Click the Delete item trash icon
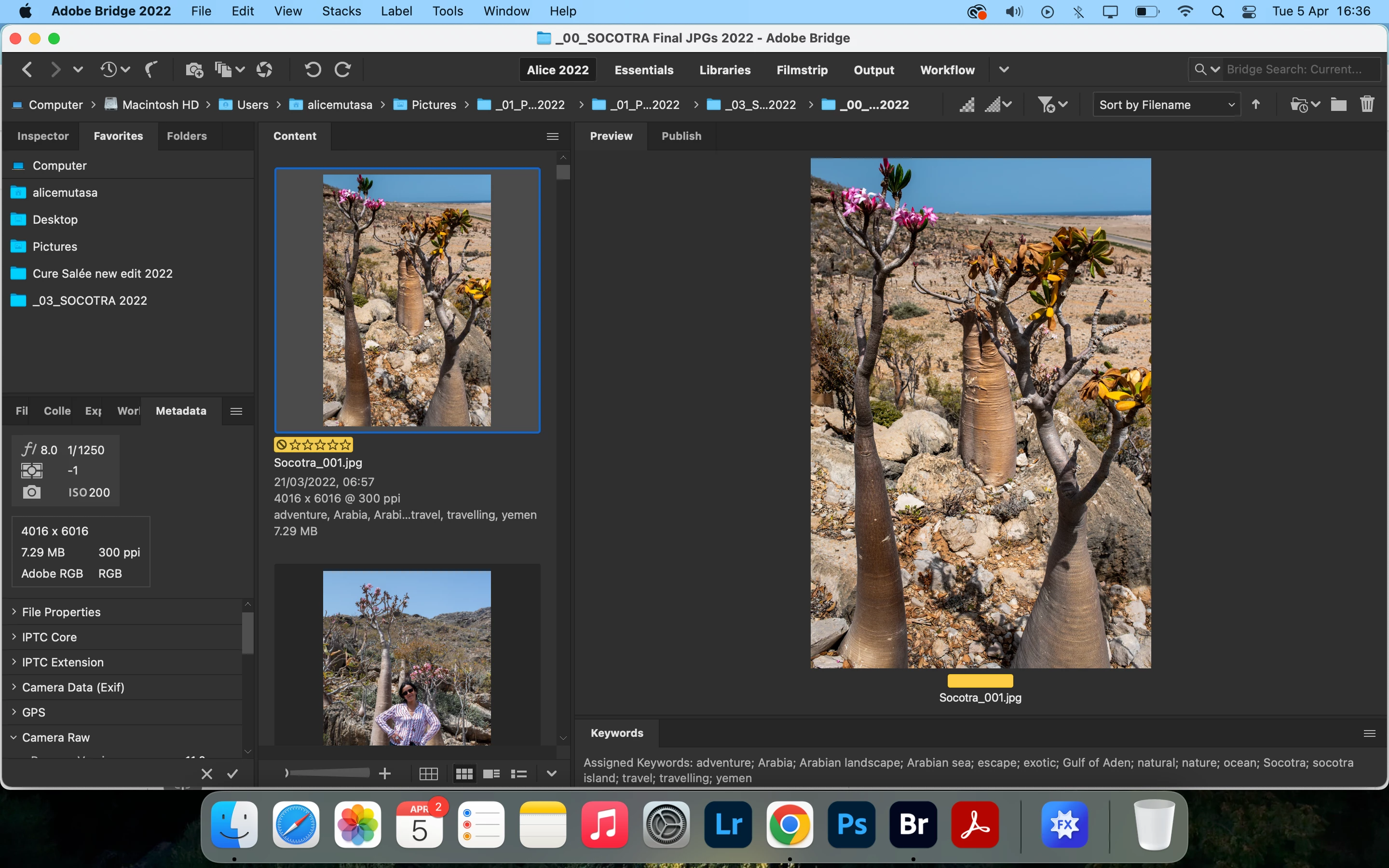1389x868 pixels. tap(1367, 105)
